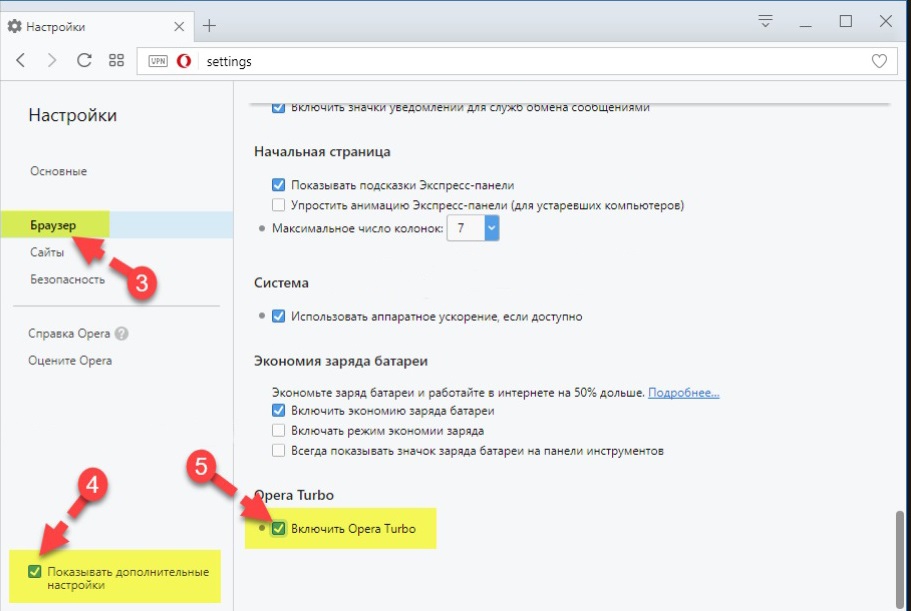Open the help icon next to Справка Opera
Viewport: 911px width, 611px height.
coord(121,333)
